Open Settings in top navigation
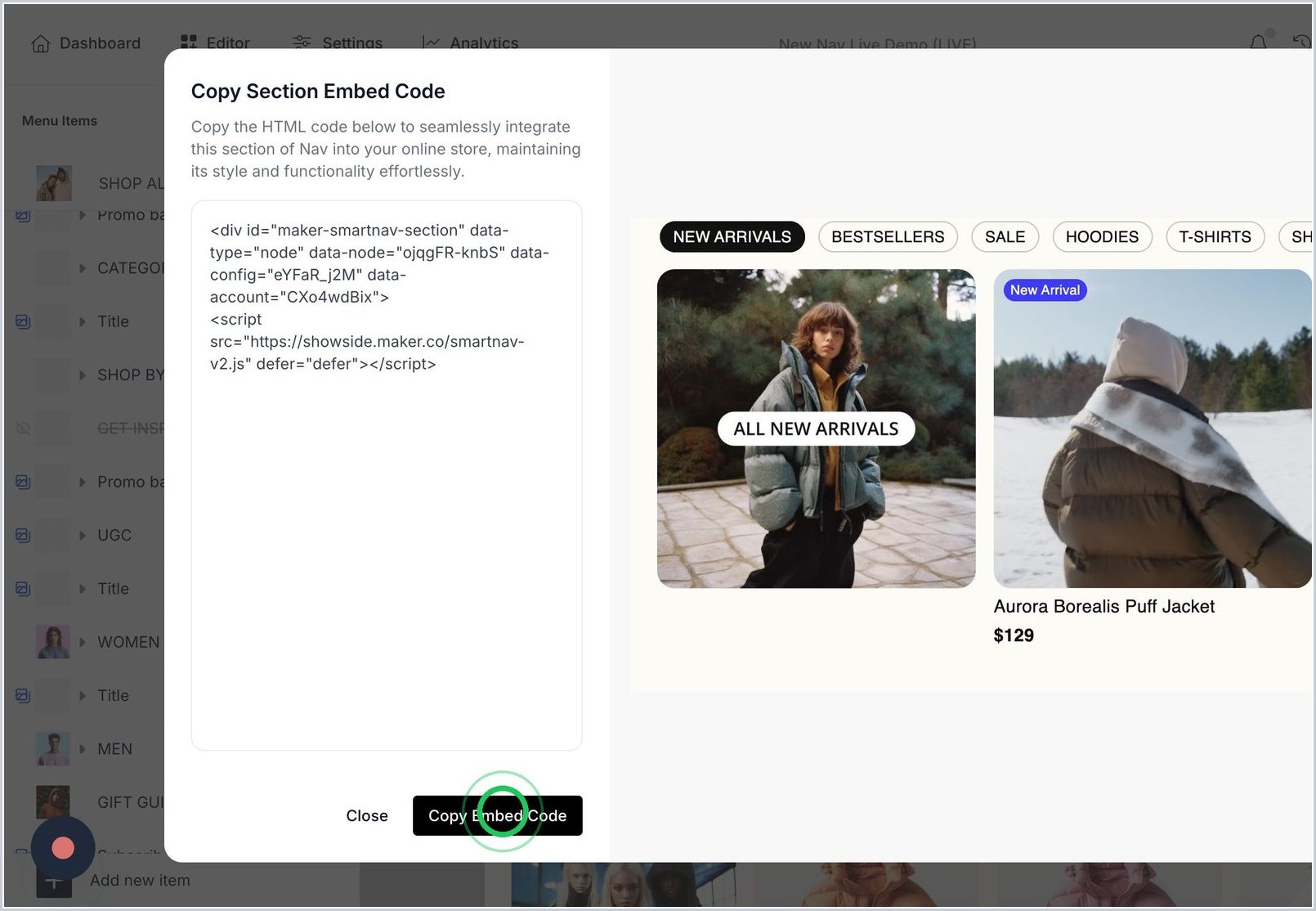 (x=338, y=43)
